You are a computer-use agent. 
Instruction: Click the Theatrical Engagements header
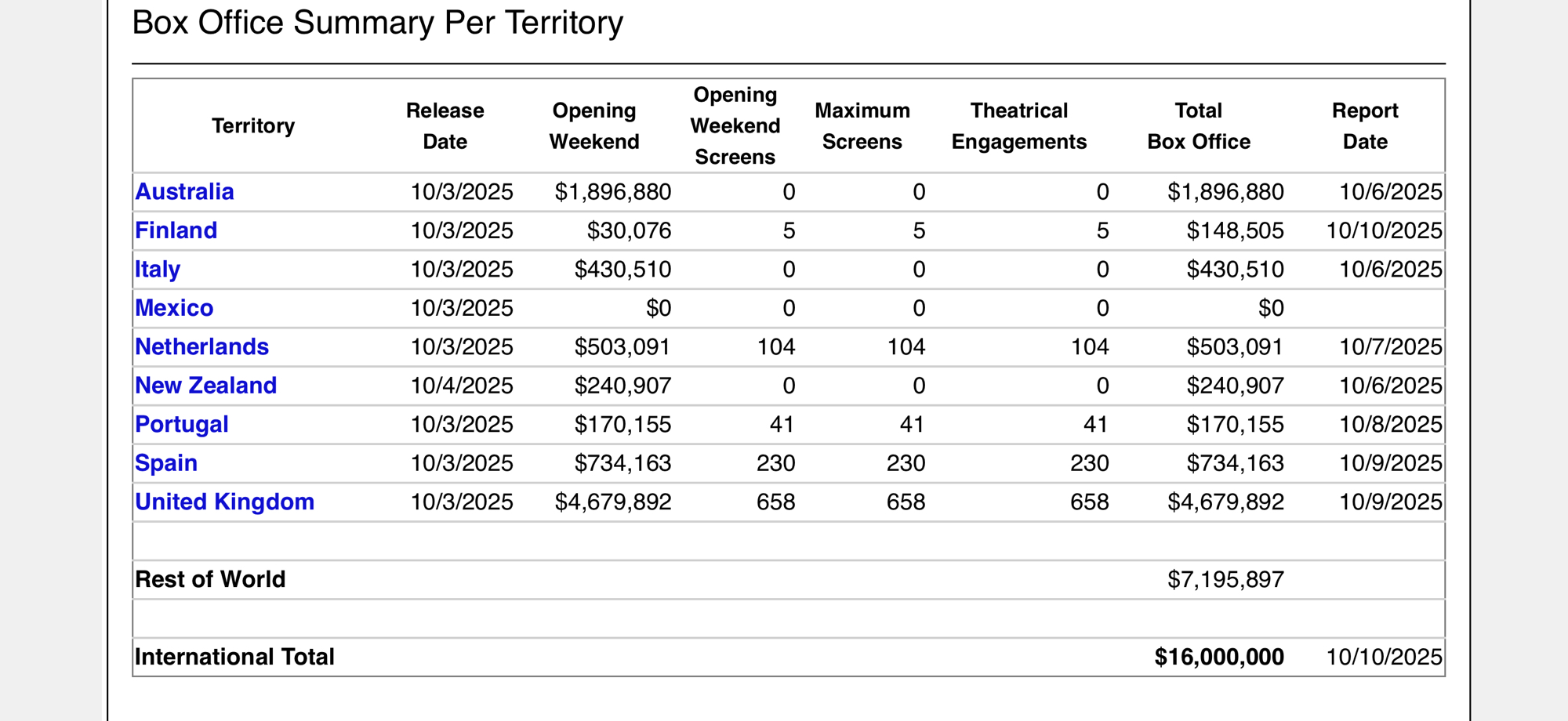[x=1018, y=125]
